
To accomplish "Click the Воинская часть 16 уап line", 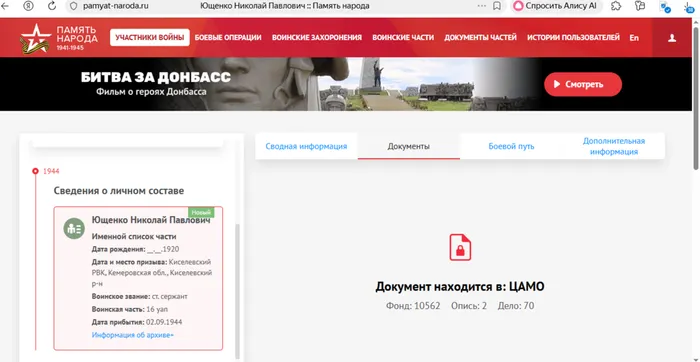I will 129,309.
